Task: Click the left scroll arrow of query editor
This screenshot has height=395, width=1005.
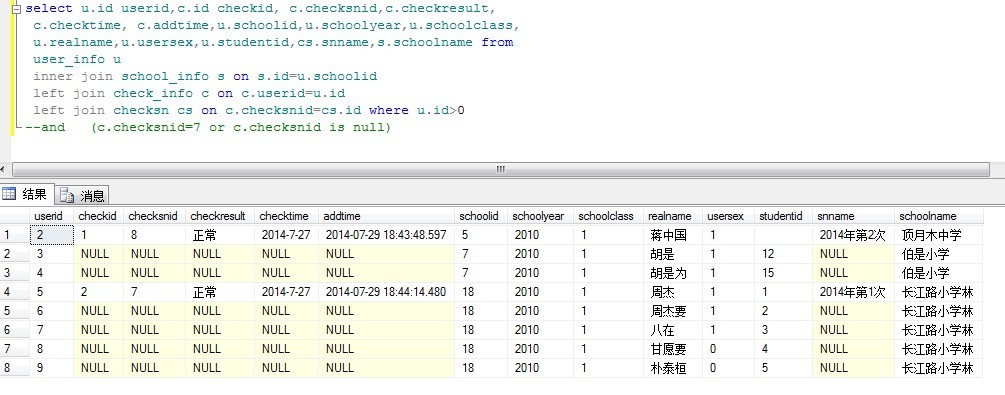Action: tap(4, 169)
